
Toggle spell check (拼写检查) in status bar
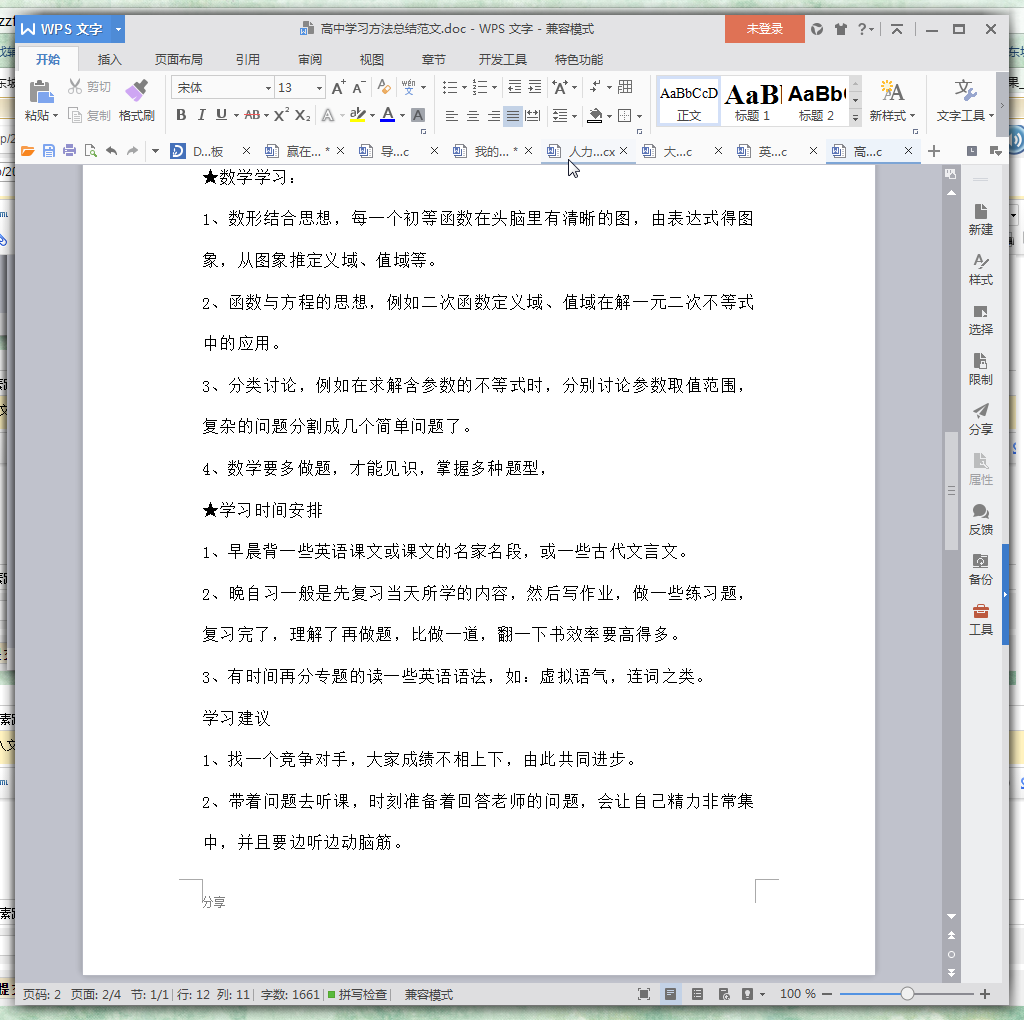357,995
